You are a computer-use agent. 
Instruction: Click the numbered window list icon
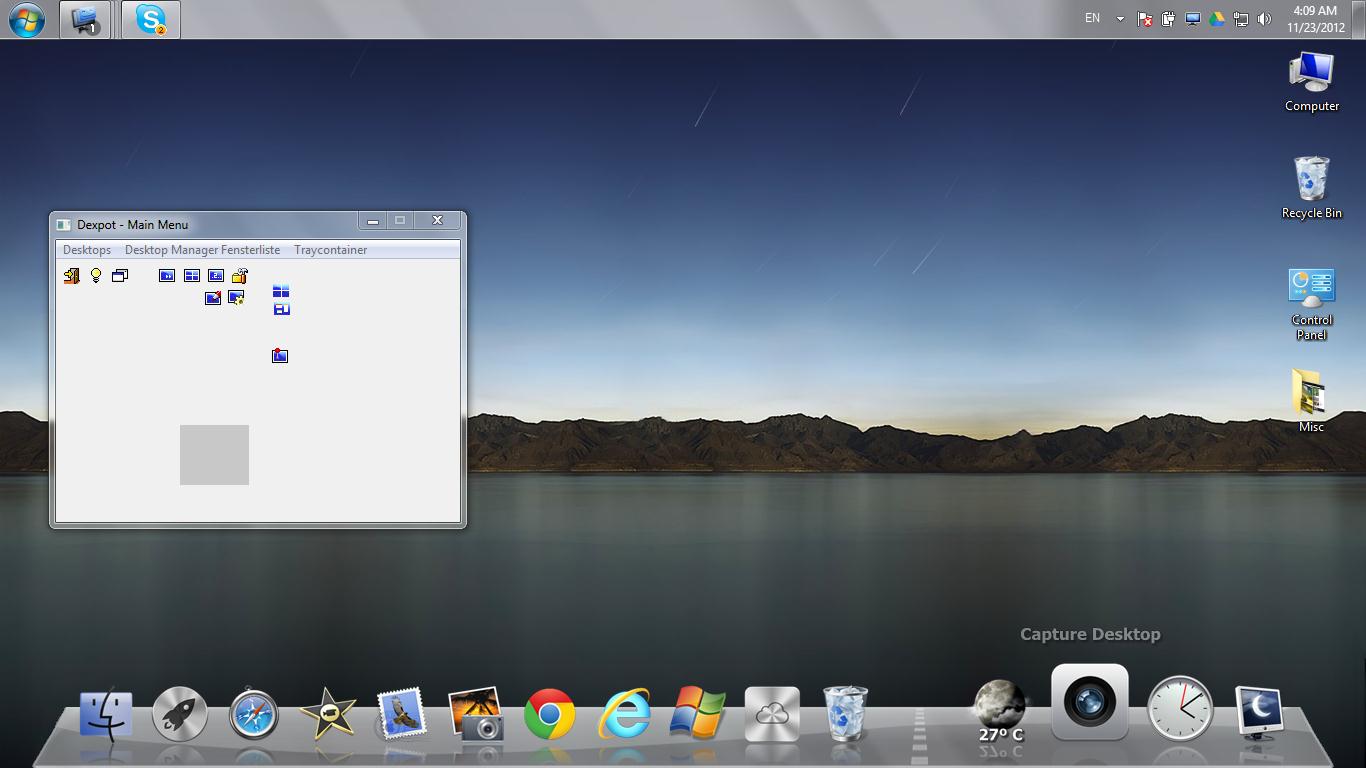[x=216, y=275]
